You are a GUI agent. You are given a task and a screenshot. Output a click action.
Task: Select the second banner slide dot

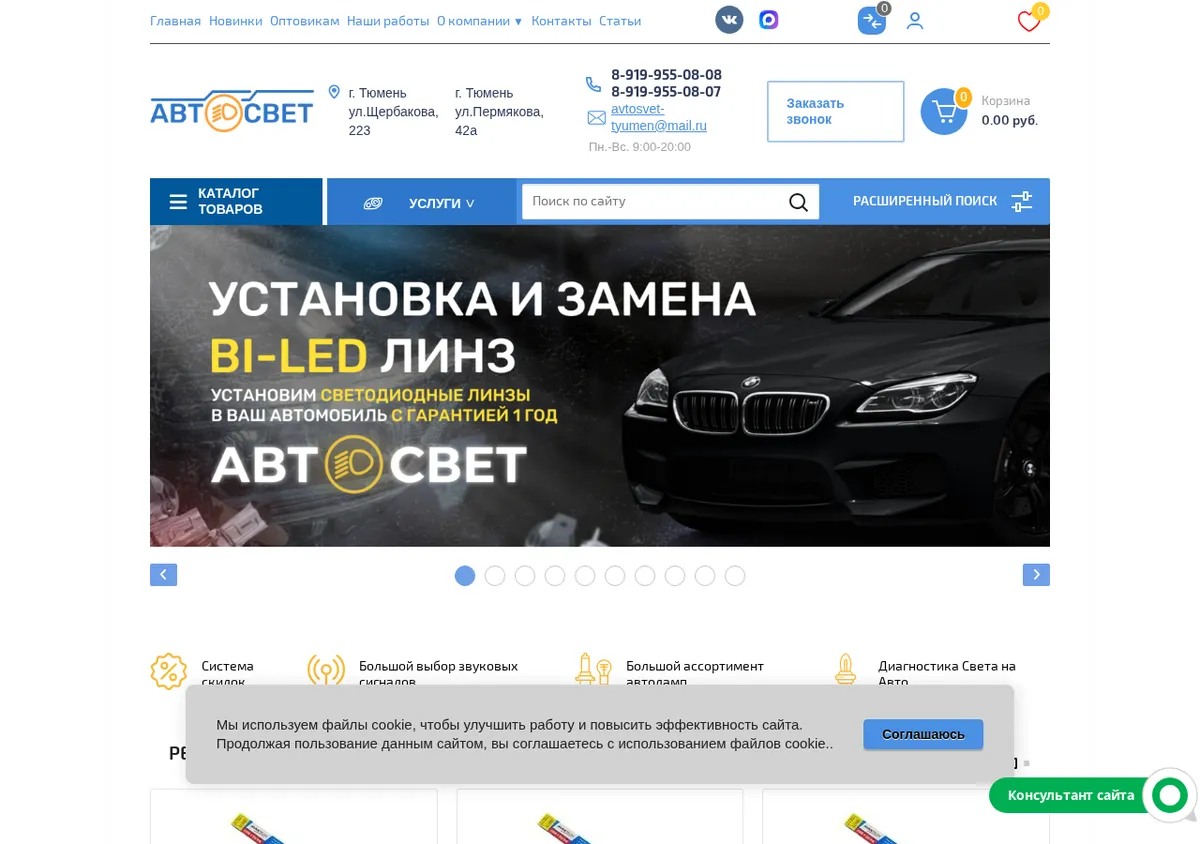495,576
